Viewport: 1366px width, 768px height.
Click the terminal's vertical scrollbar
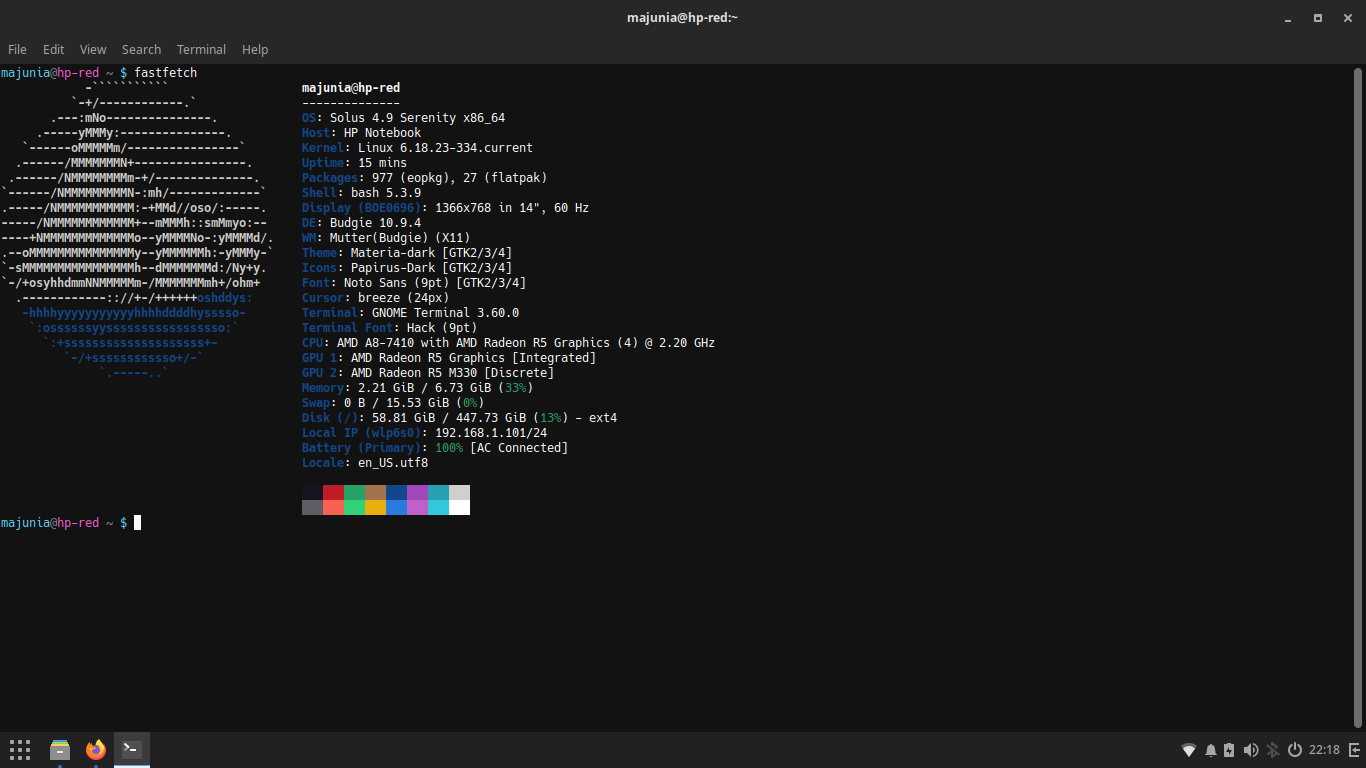click(1358, 396)
